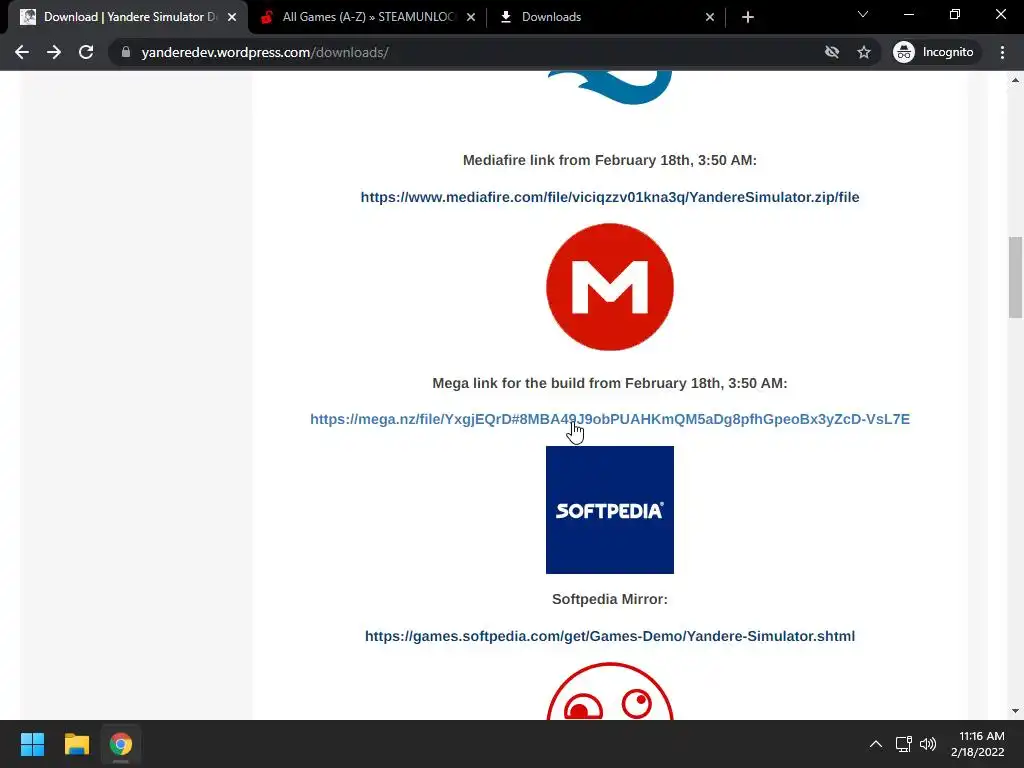The image size is (1024, 768).
Task: Click the scrollbar up arrow
Action: pos(1015,80)
